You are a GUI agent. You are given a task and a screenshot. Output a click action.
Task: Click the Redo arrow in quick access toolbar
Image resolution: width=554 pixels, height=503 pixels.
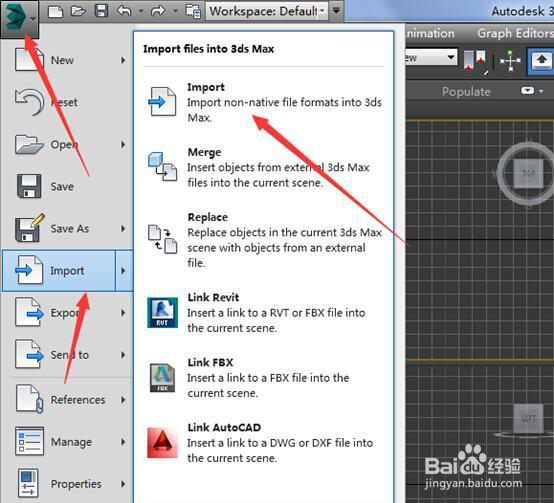point(158,11)
